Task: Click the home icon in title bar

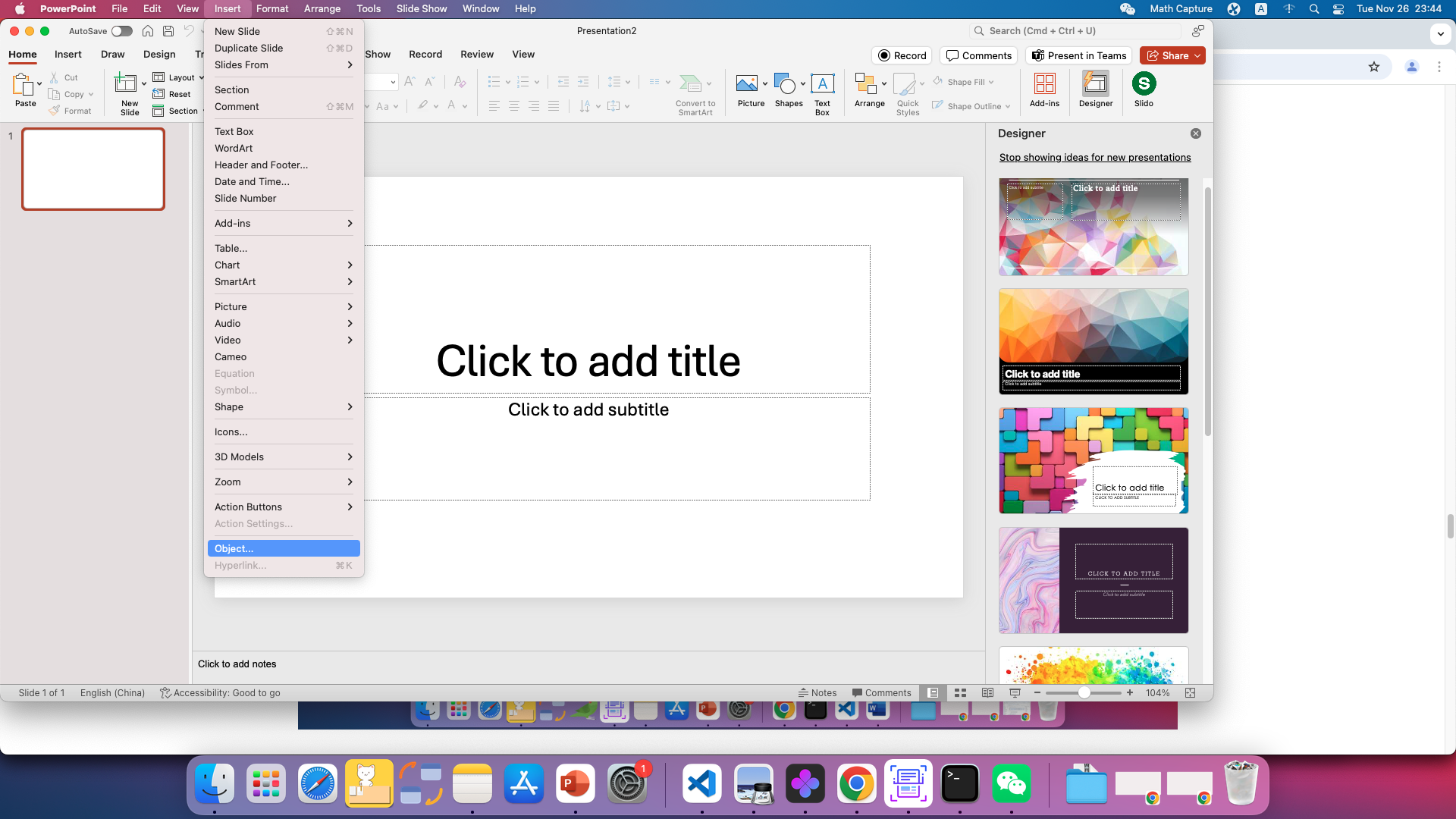Action: (x=148, y=31)
